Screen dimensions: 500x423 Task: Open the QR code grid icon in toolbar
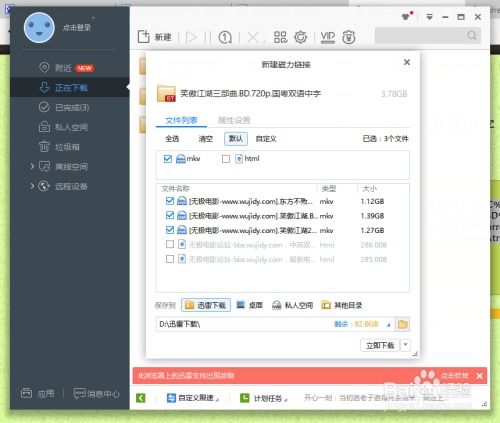pyautogui.click(x=280, y=37)
